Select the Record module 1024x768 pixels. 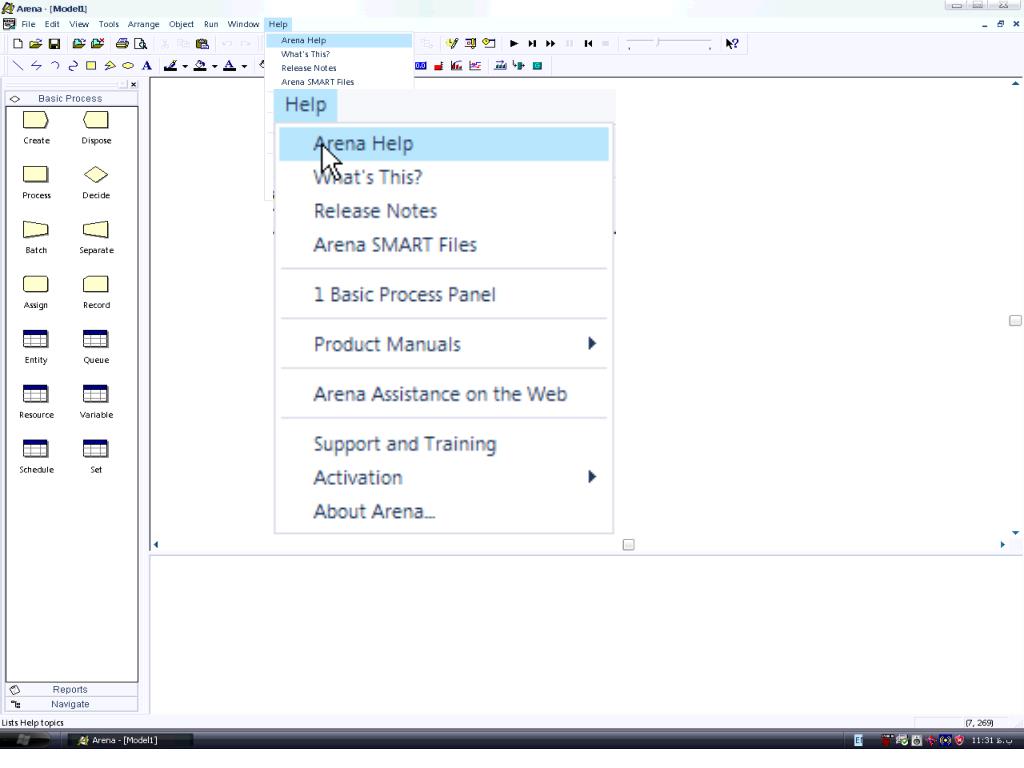click(x=96, y=292)
